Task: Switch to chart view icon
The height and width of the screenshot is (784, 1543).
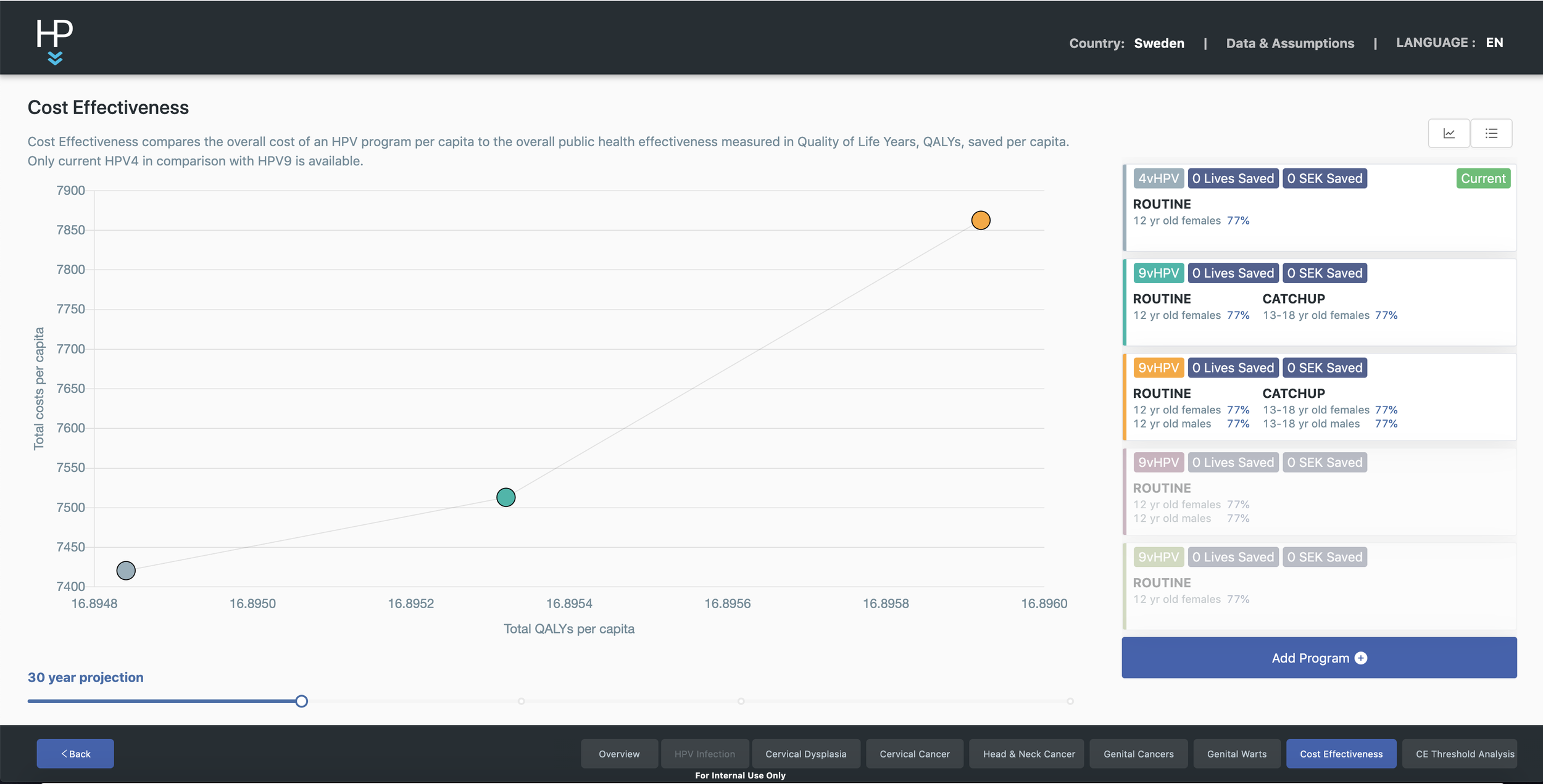Action: pos(1449,133)
